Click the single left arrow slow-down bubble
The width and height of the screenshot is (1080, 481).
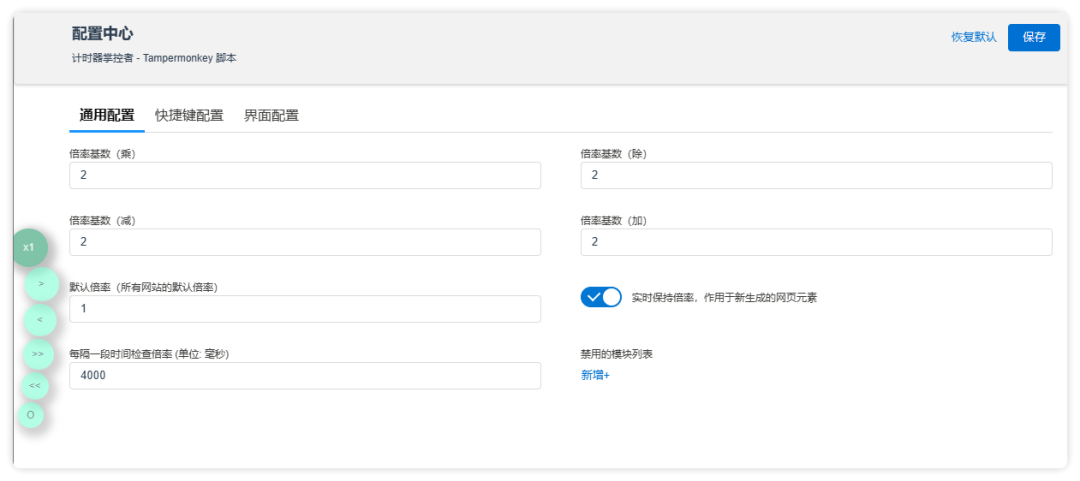(x=39, y=320)
